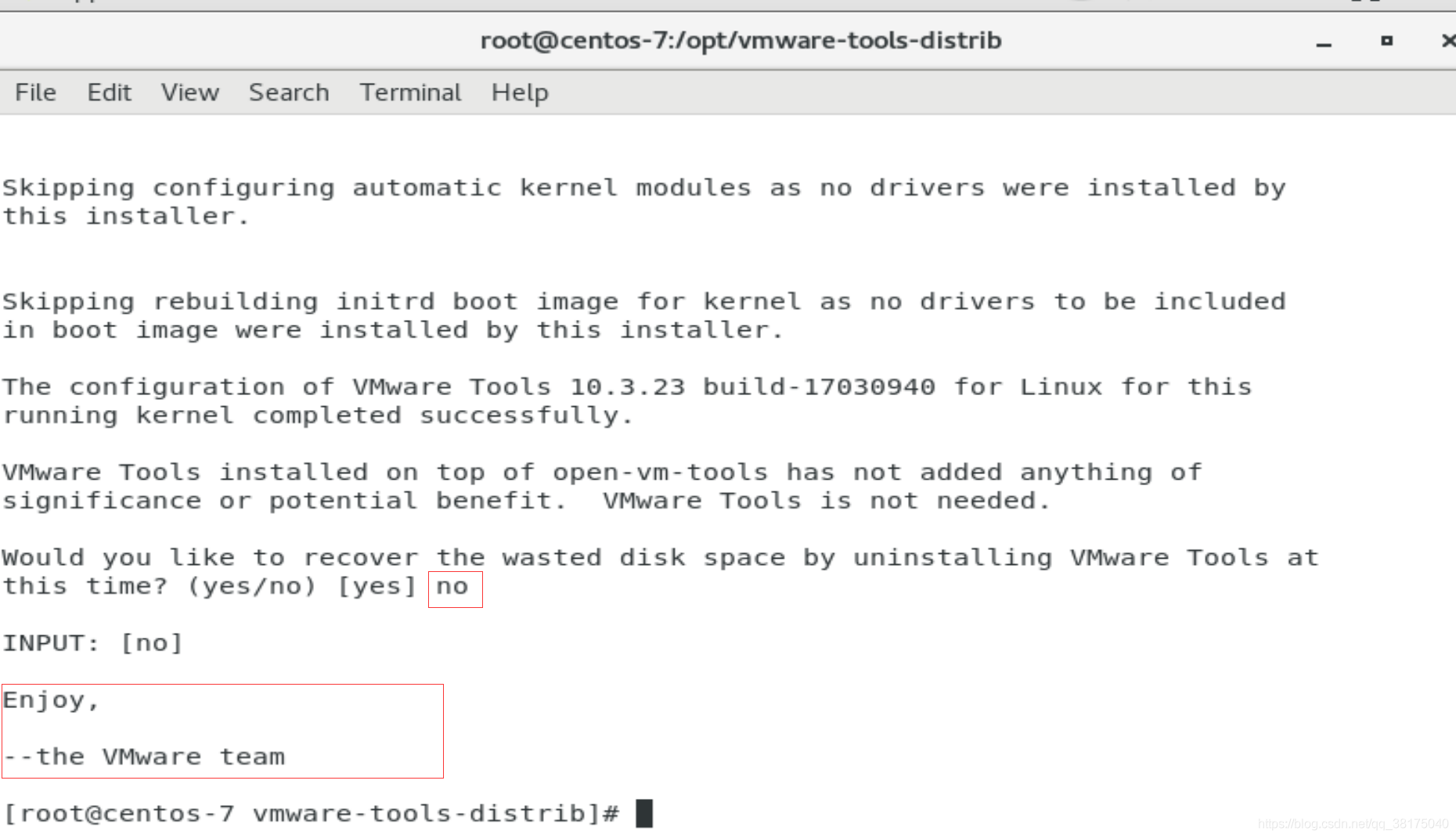Open the Help menu
This screenshot has width=1456, height=838.
(520, 93)
